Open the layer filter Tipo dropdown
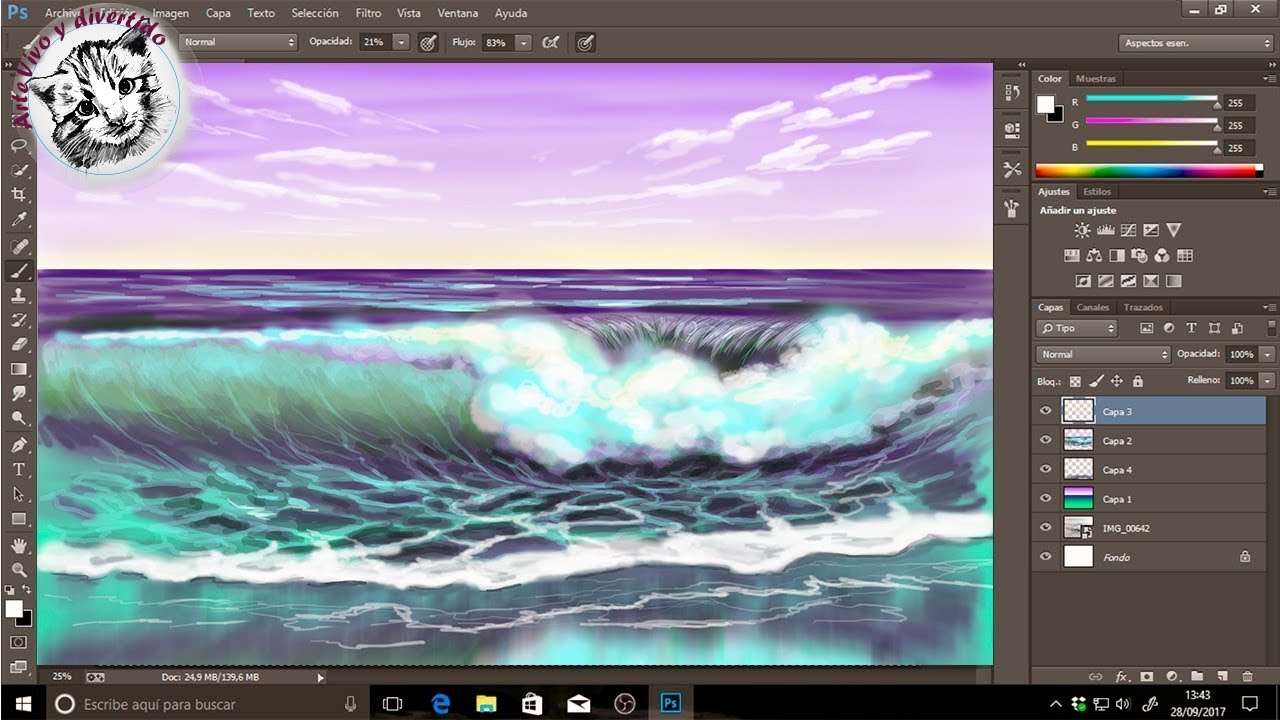 click(x=1077, y=328)
